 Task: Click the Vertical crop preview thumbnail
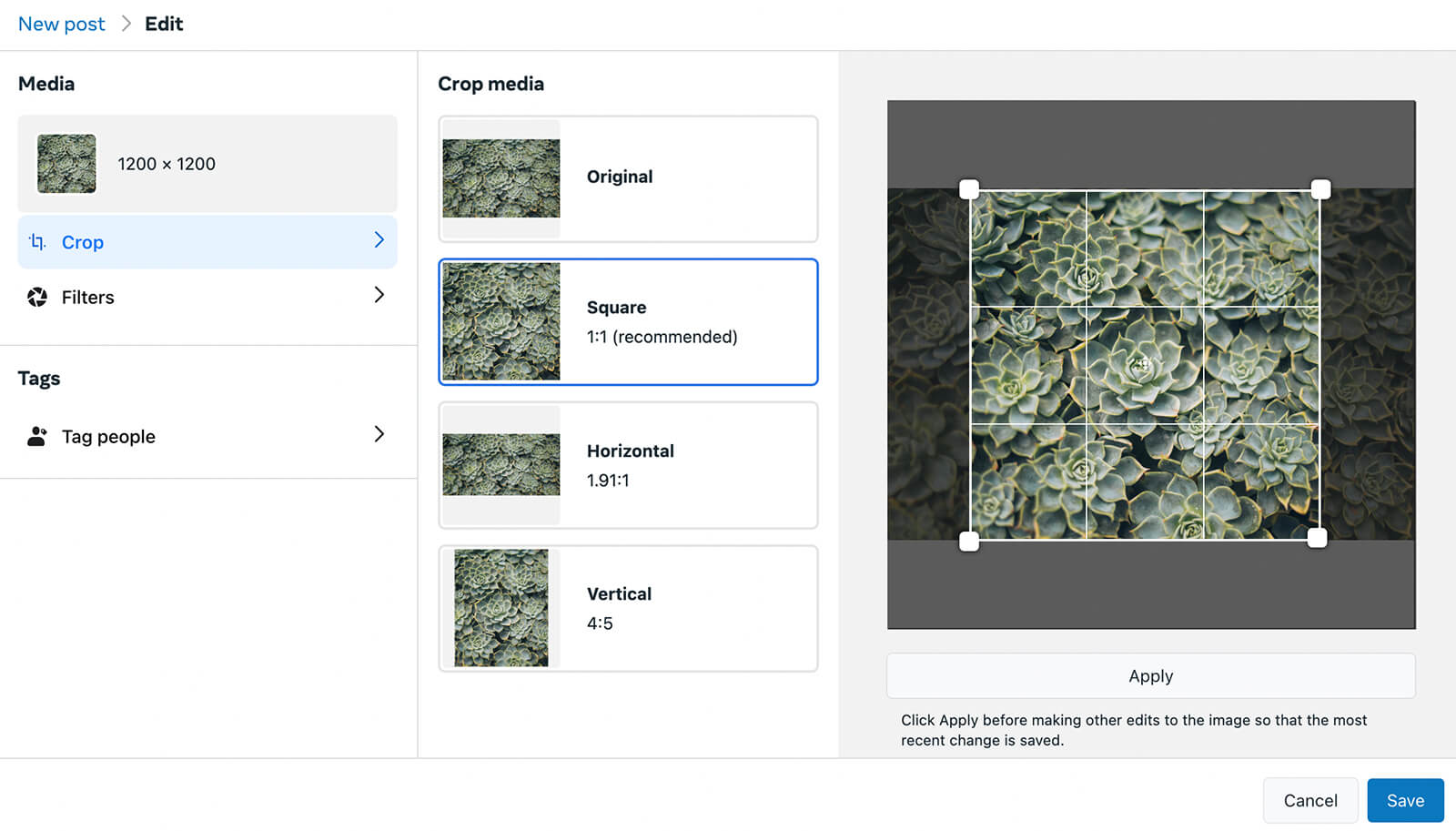click(x=501, y=608)
